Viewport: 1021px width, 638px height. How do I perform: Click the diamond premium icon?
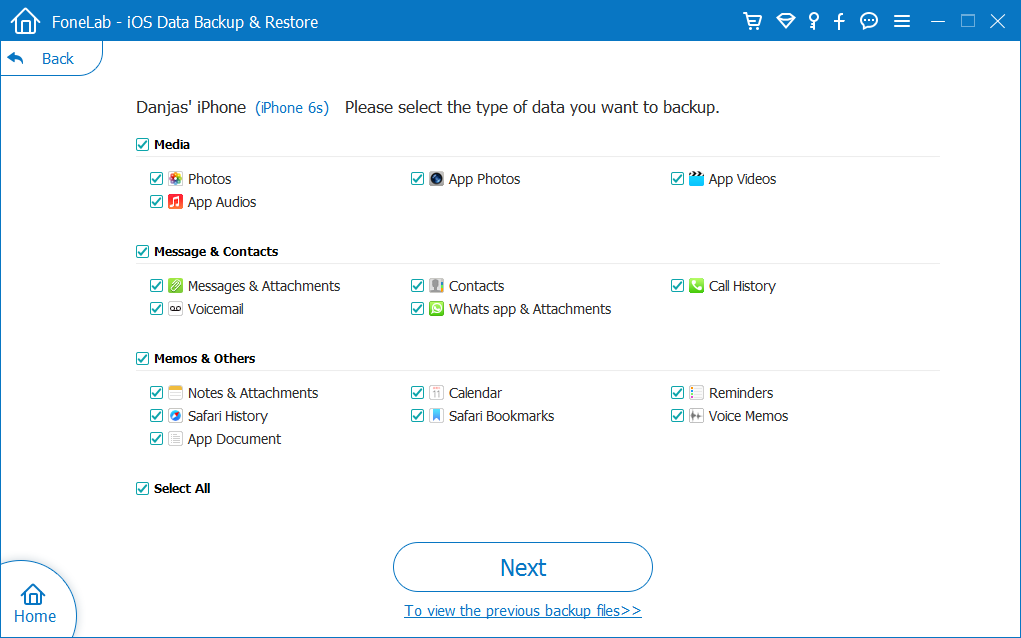786,21
